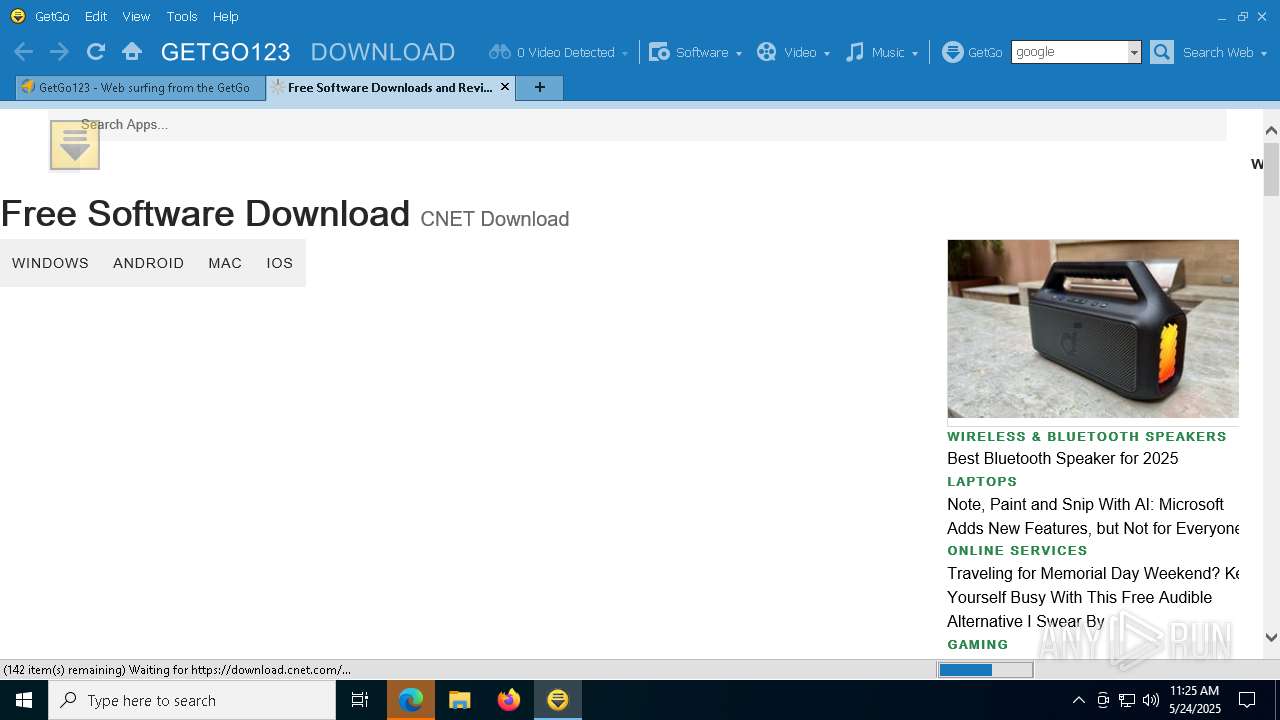Open Windows Start menu
The image size is (1280, 720).
tap(24, 700)
